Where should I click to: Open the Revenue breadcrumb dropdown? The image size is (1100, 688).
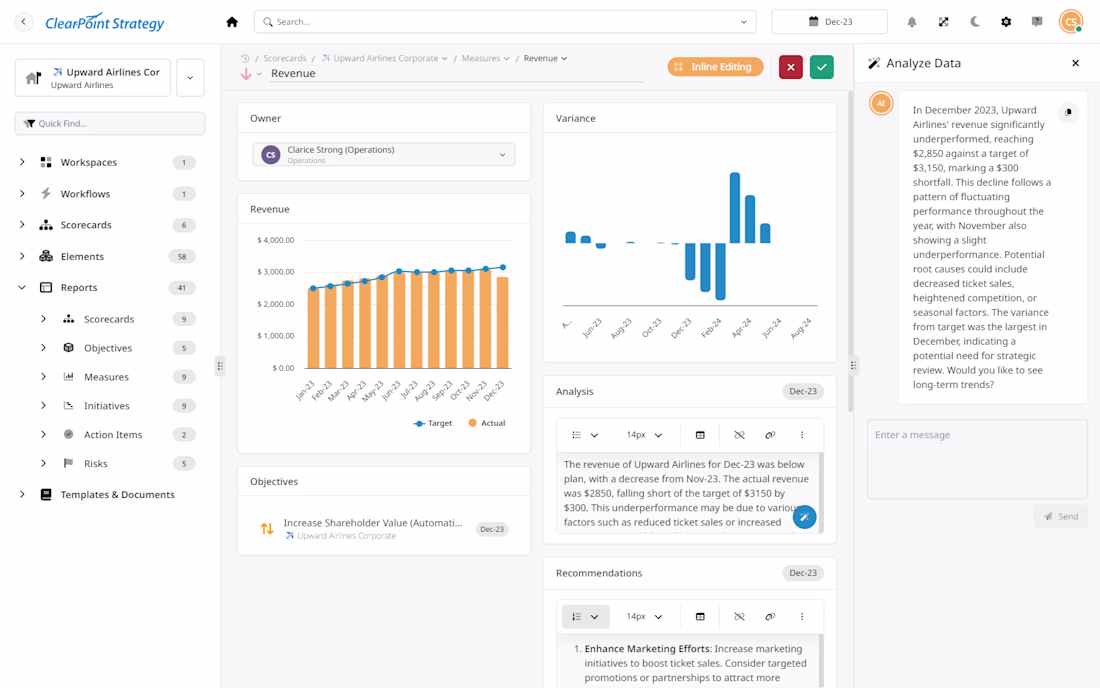pos(546,58)
